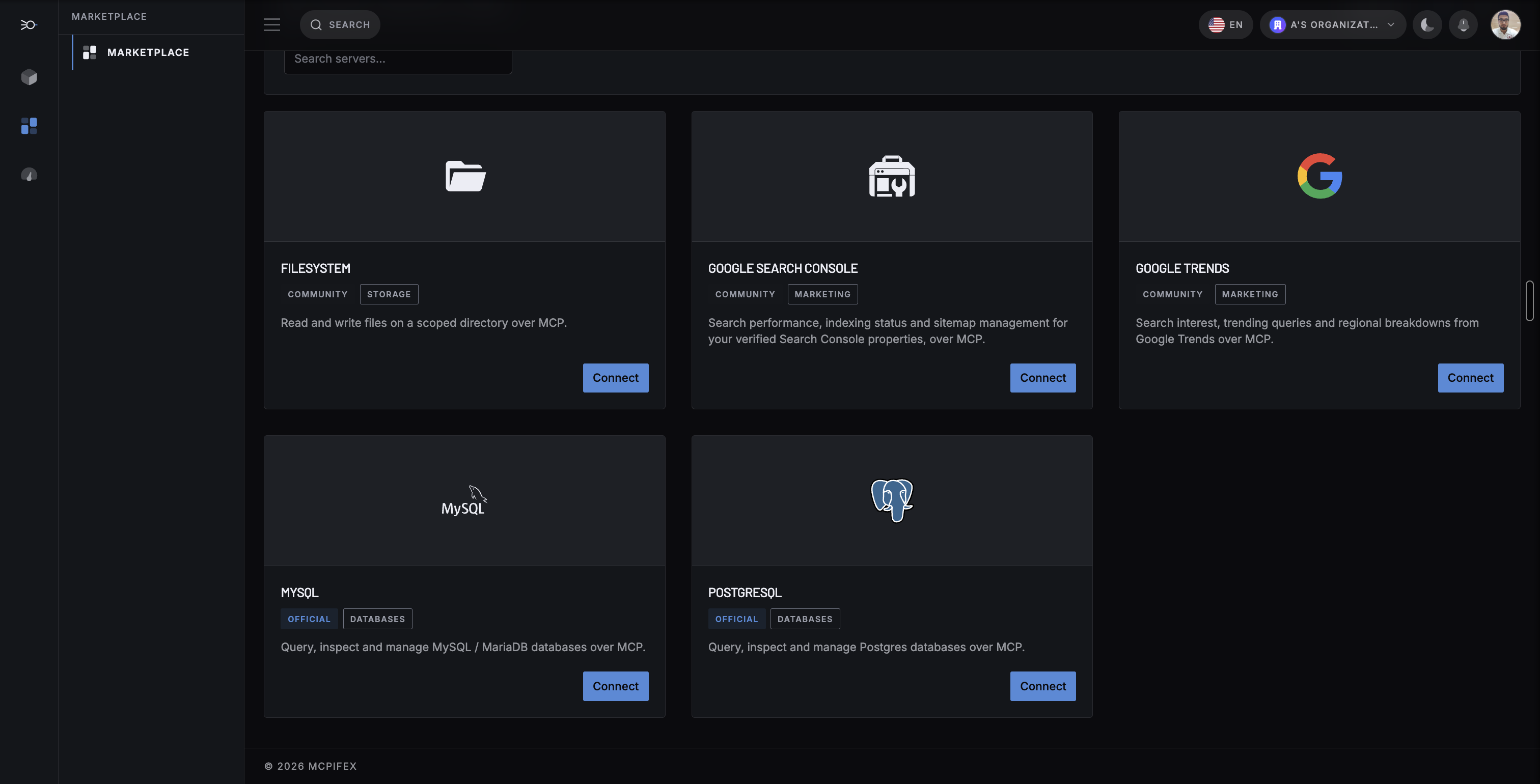Open the user avatar profile menu
Image resolution: width=1540 pixels, height=784 pixels.
(x=1505, y=24)
